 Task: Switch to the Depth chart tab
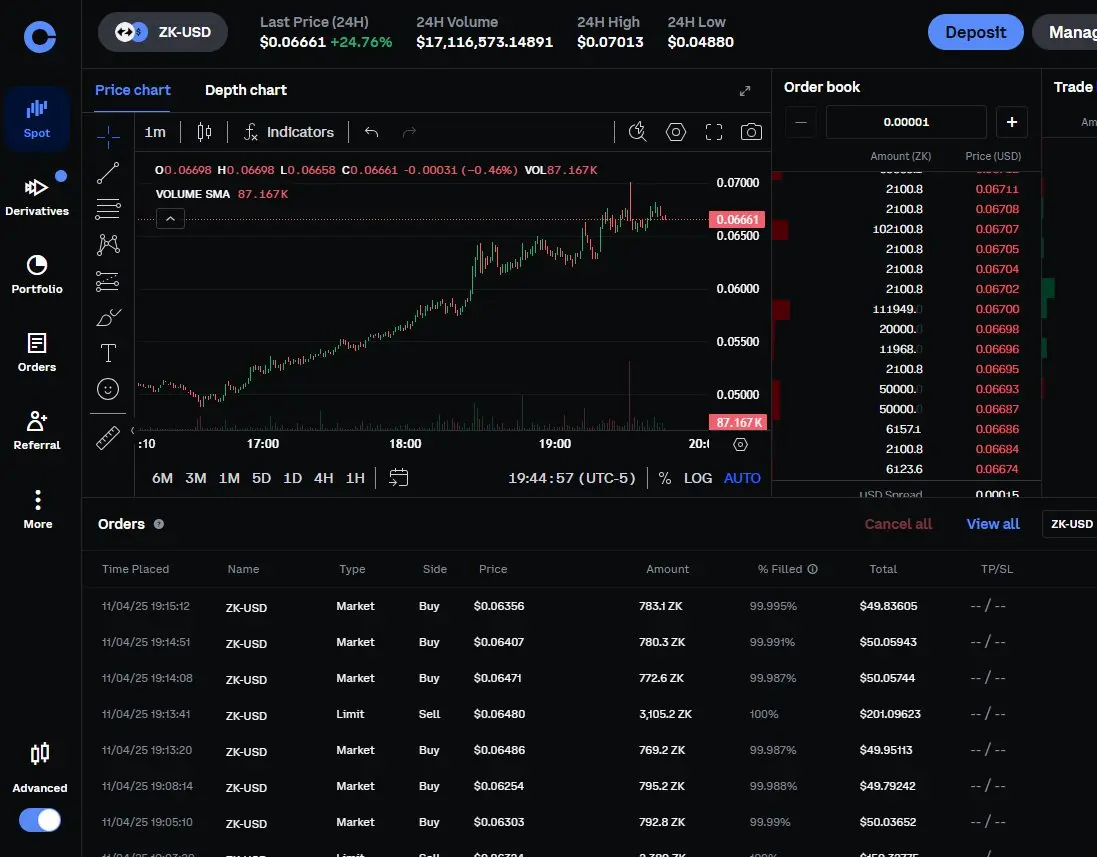(x=246, y=90)
